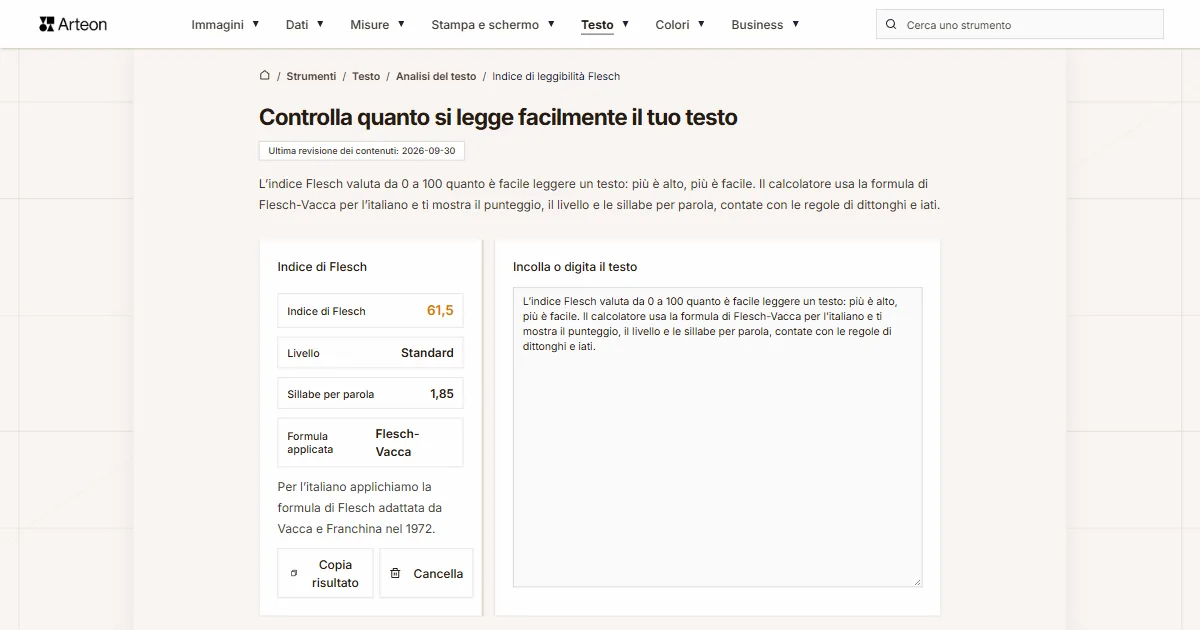The image size is (1200, 630).
Task: Click the Ultima revisione dei contenuti badge
Action: [x=362, y=151]
